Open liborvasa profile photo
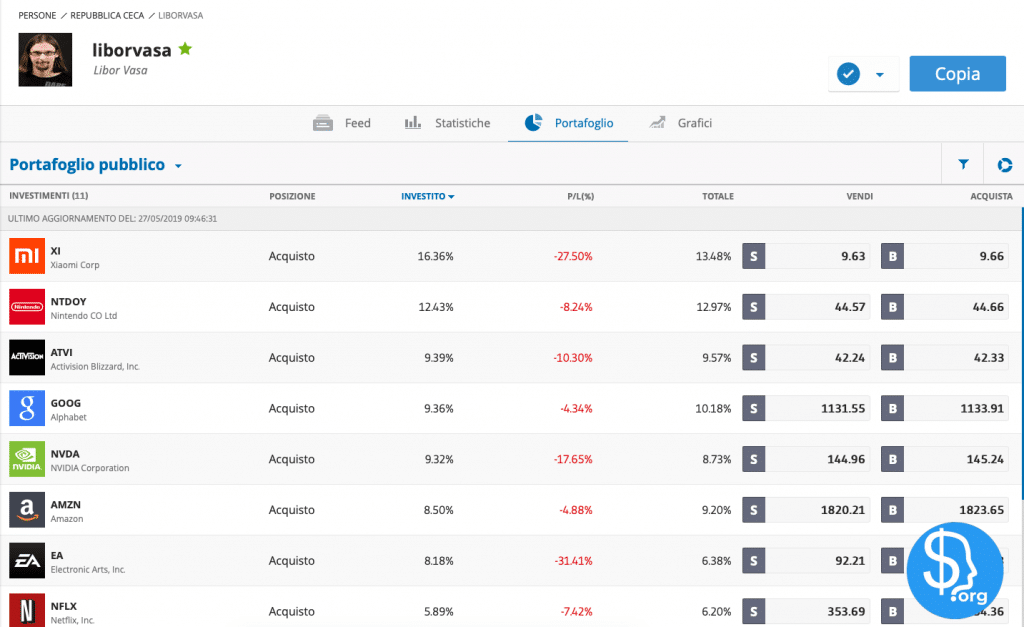 tap(45, 60)
